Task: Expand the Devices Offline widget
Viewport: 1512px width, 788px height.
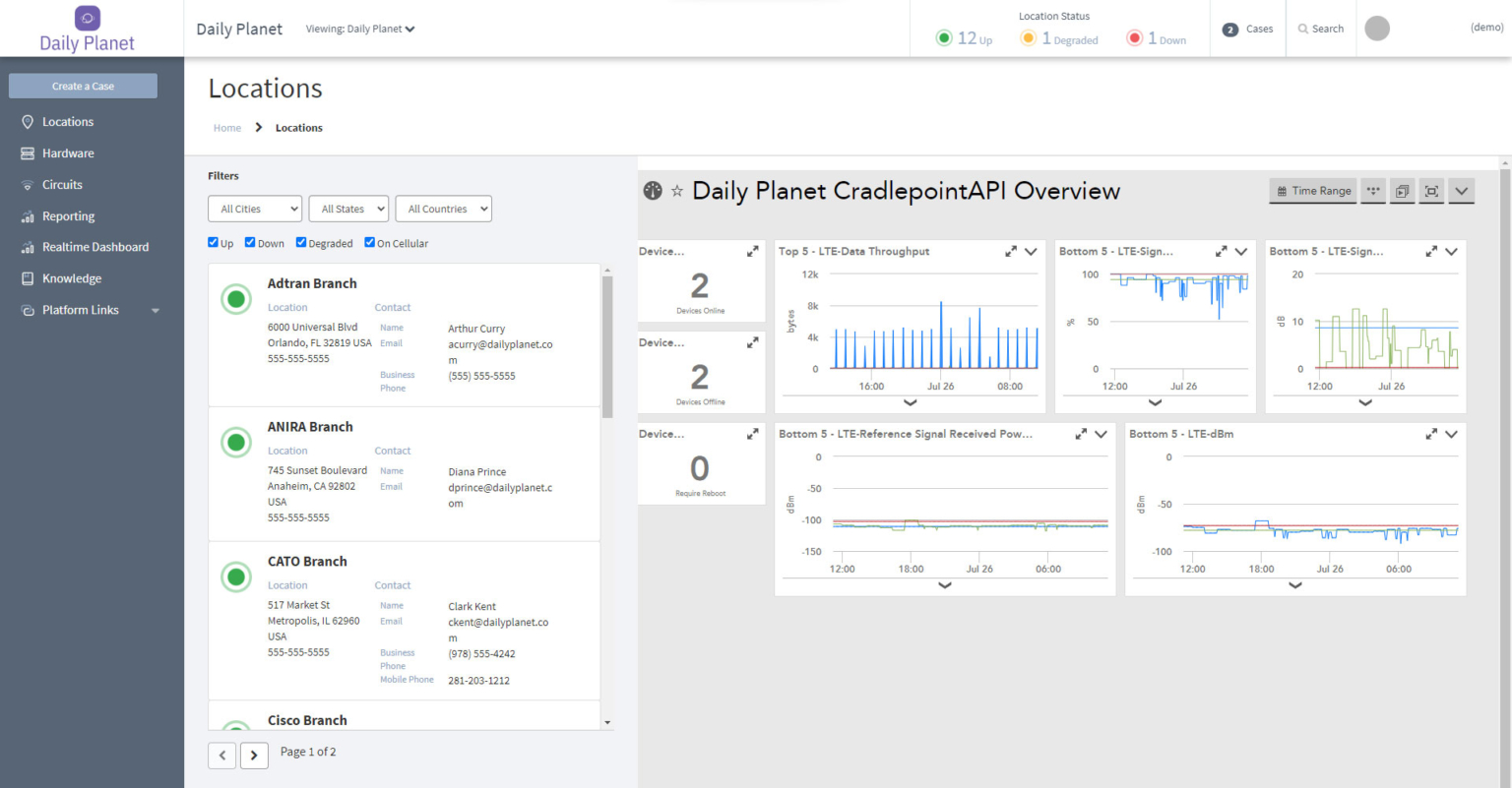Action: [752, 343]
